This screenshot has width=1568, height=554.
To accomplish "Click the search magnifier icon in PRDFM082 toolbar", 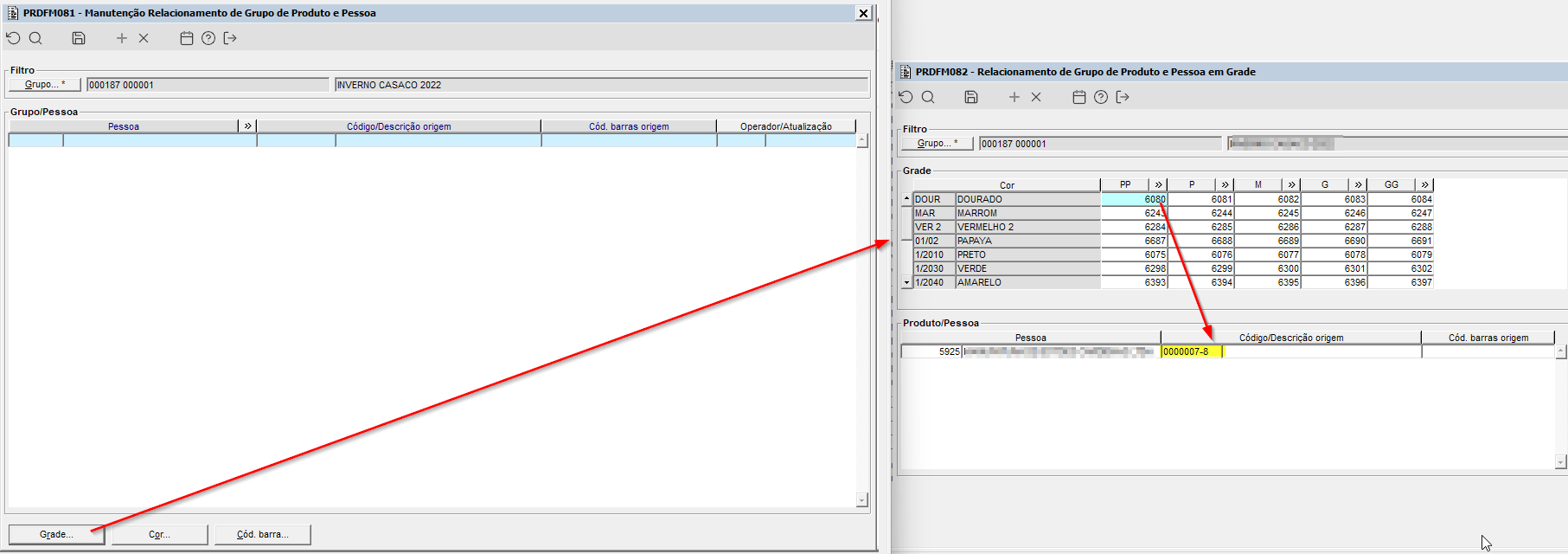I will [x=928, y=97].
